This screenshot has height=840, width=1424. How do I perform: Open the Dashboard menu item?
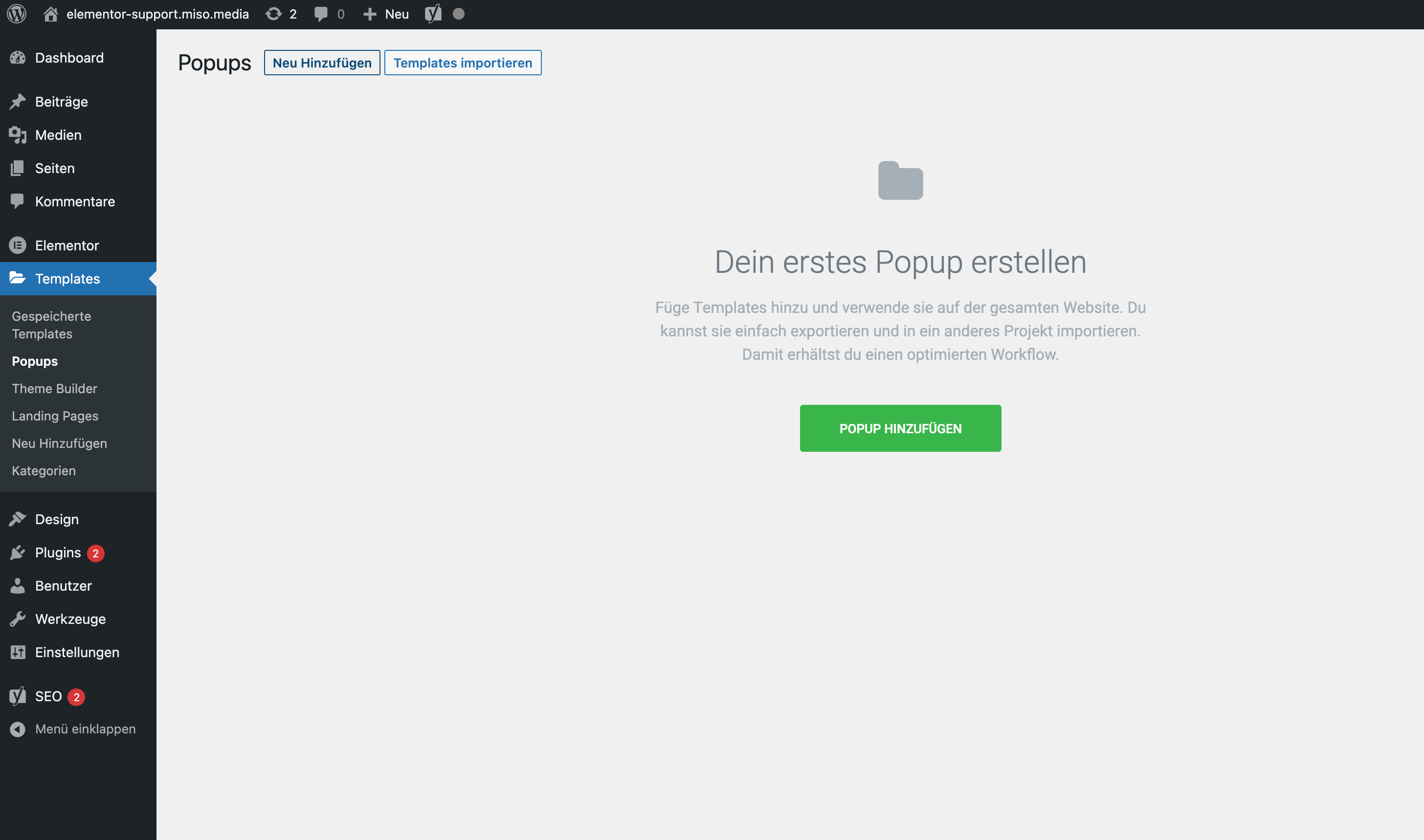[69, 58]
